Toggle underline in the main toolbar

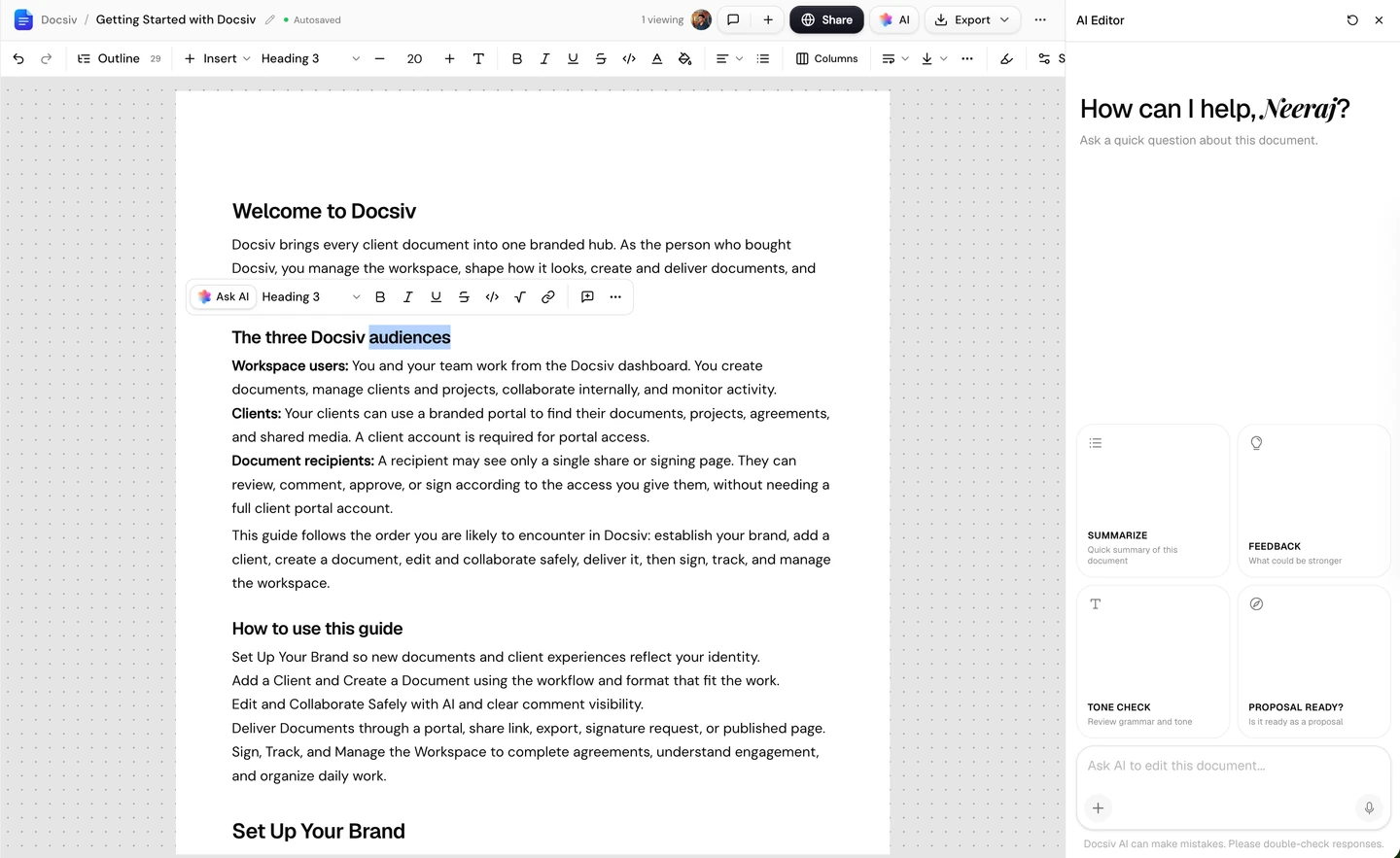(x=573, y=58)
